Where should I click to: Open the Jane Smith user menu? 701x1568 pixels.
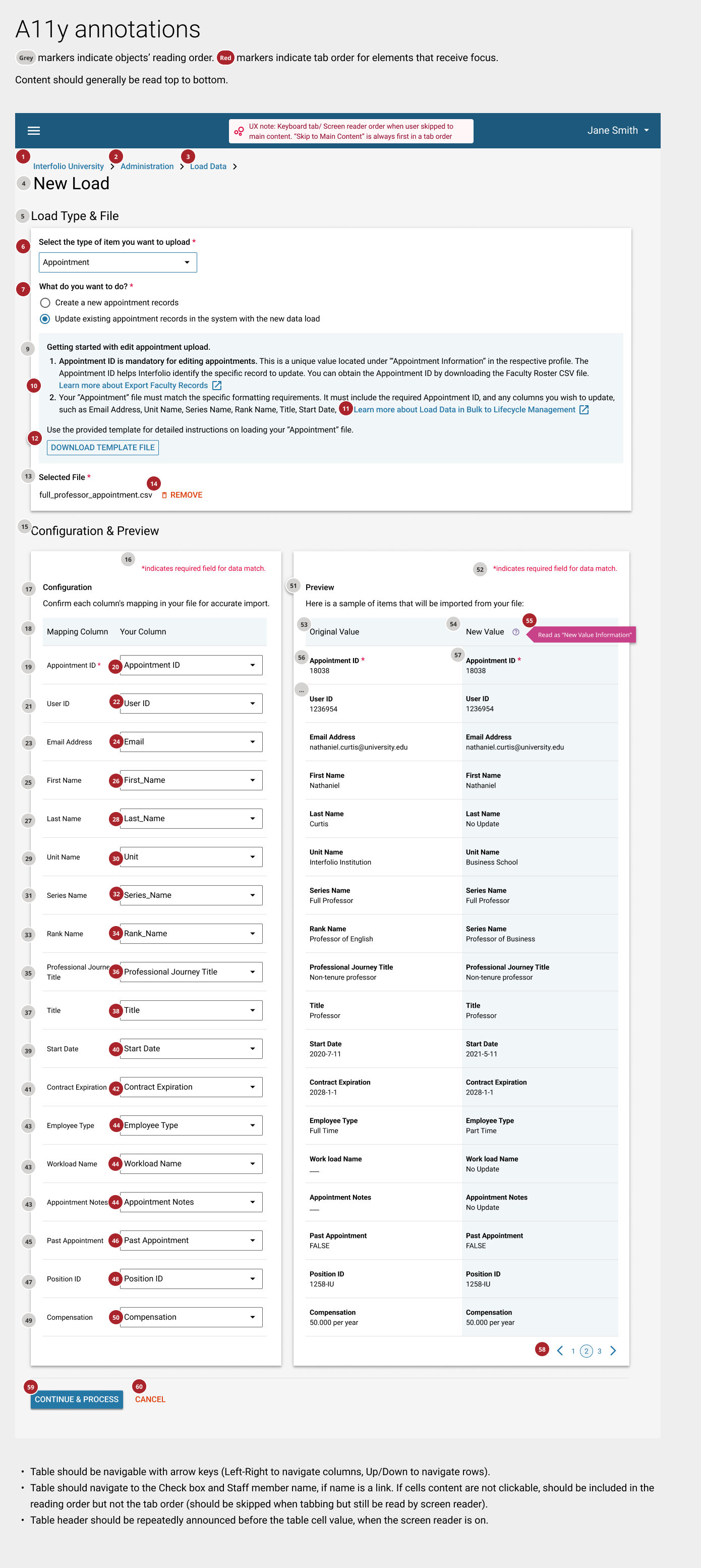tap(618, 131)
